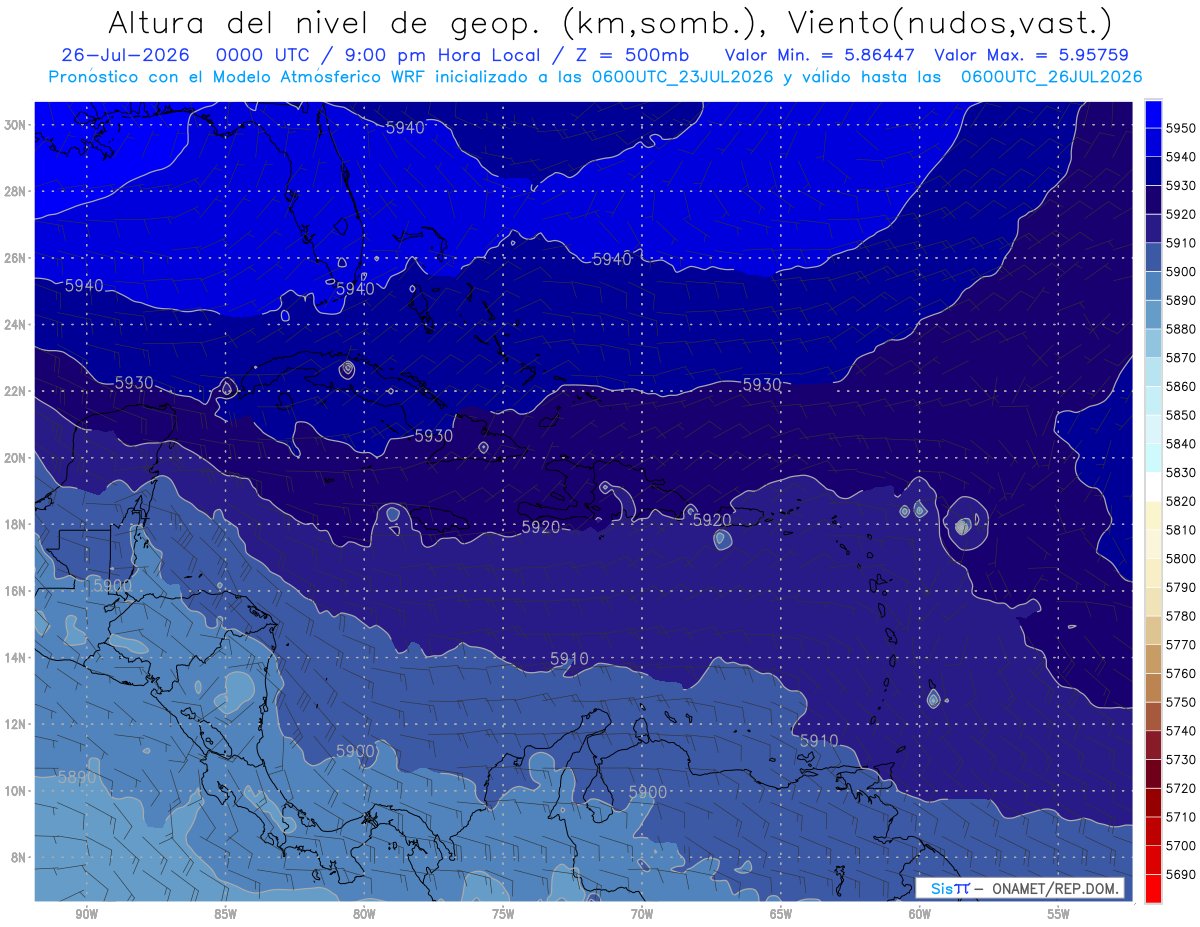The width and height of the screenshot is (1200, 927).
Task: Select the date text '26-Jul-2026'
Action: coord(126,55)
